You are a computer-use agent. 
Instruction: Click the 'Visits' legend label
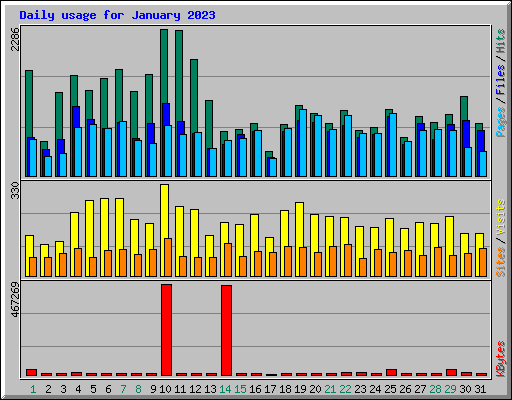pos(500,218)
